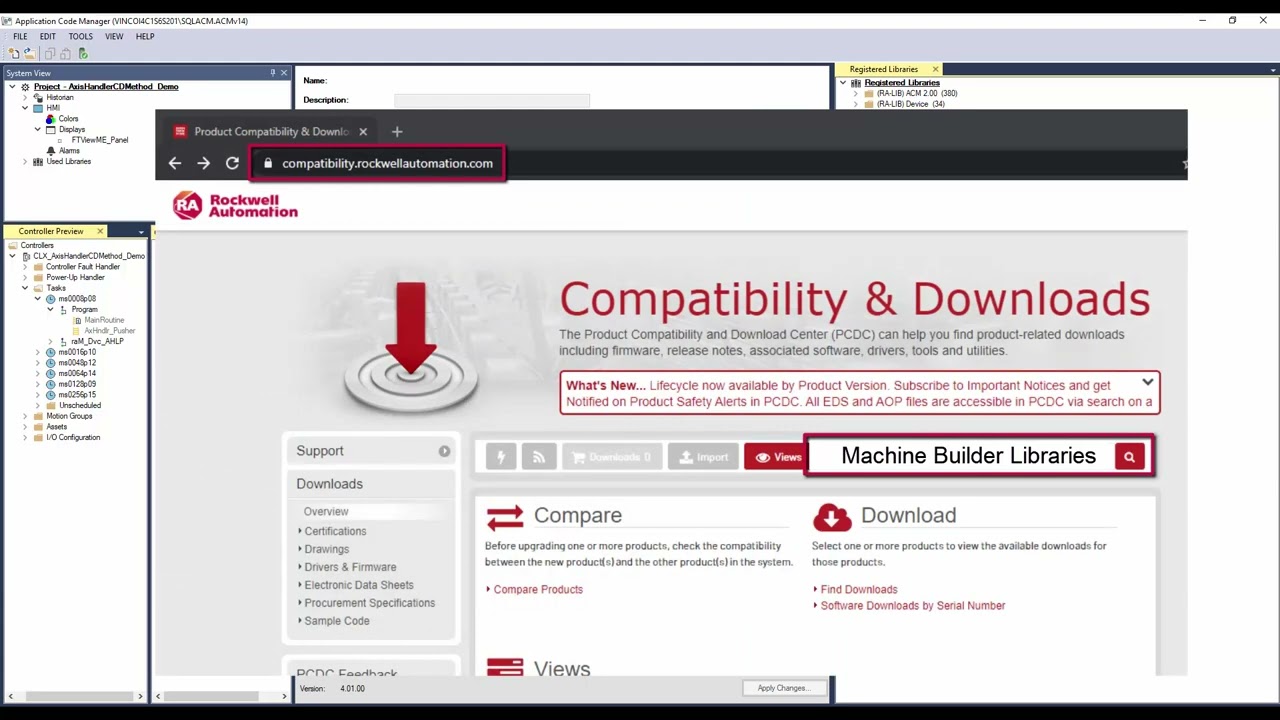Select the raM_Dvc_AHLP program
The image size is (1280, 720).
(x=97, y=341)
